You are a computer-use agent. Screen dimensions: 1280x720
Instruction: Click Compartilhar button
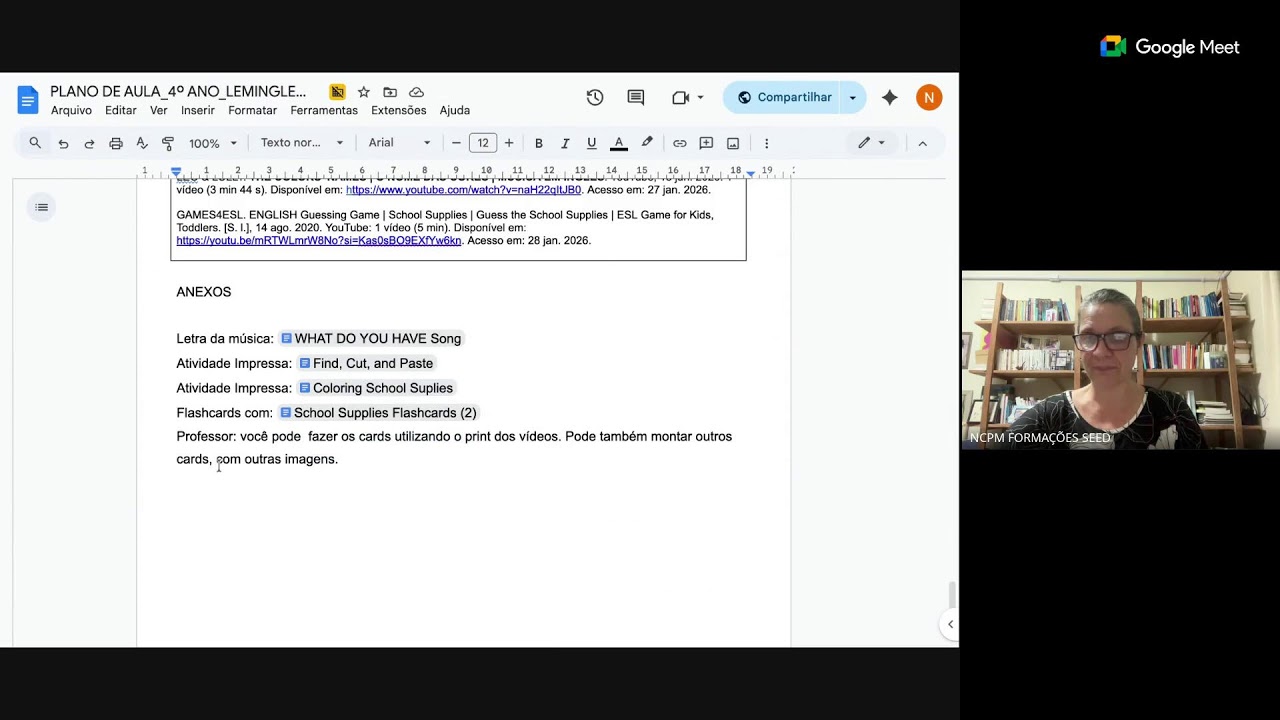point(784,97)
